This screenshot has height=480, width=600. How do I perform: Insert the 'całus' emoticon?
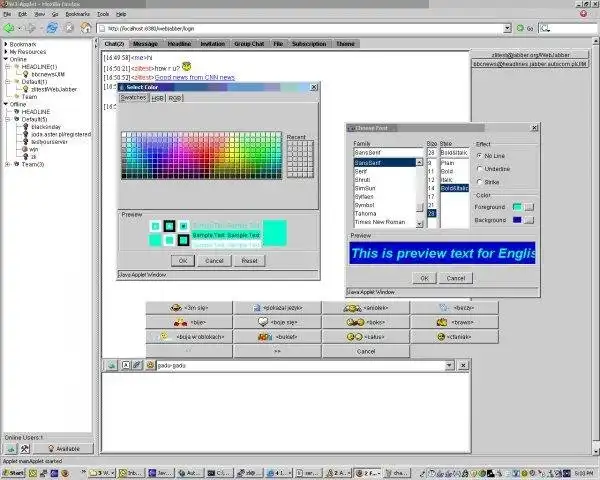[366, 337]
